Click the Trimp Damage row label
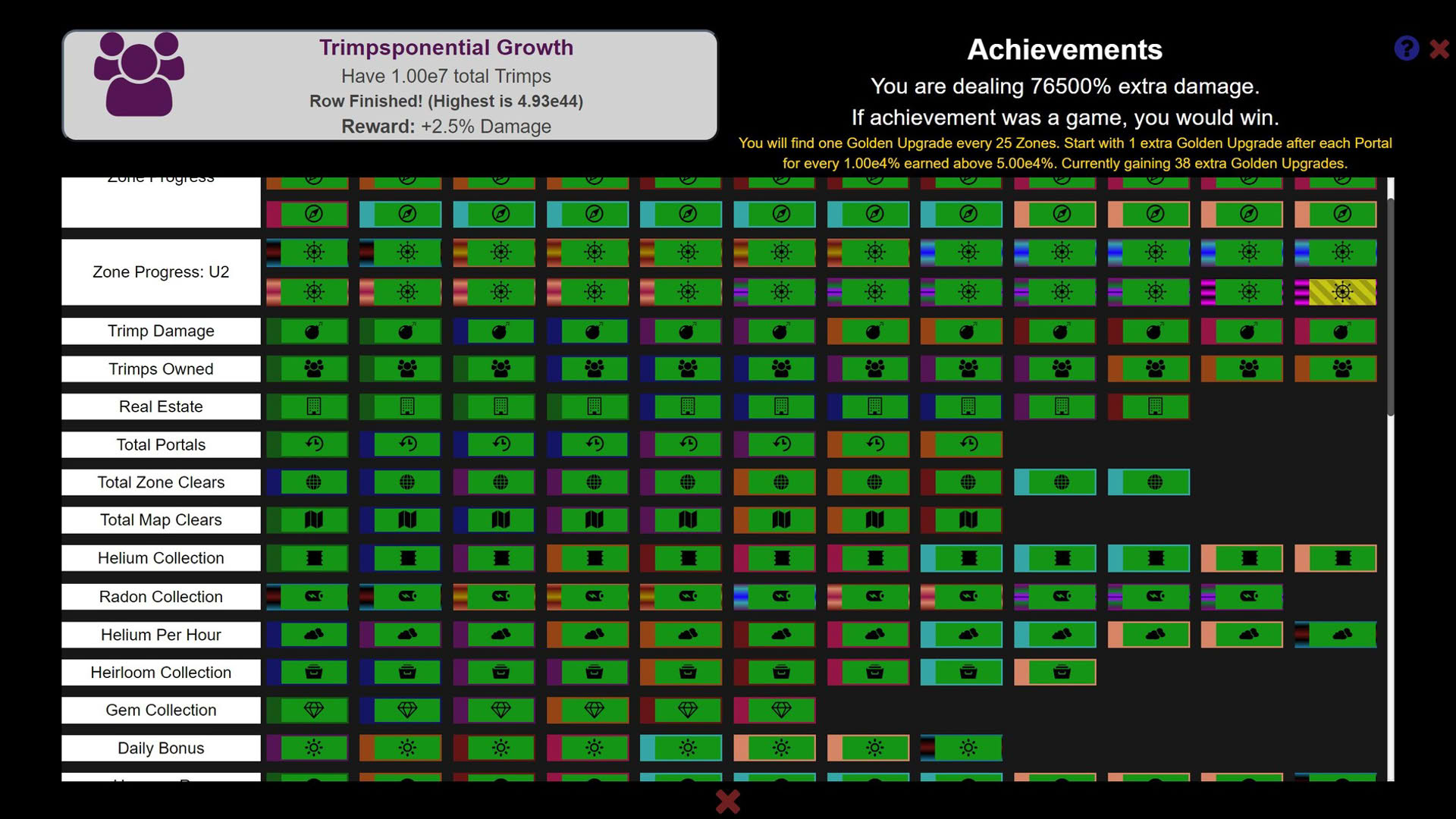The width and height of the screenshot is (1456, 819). (161, 331)
